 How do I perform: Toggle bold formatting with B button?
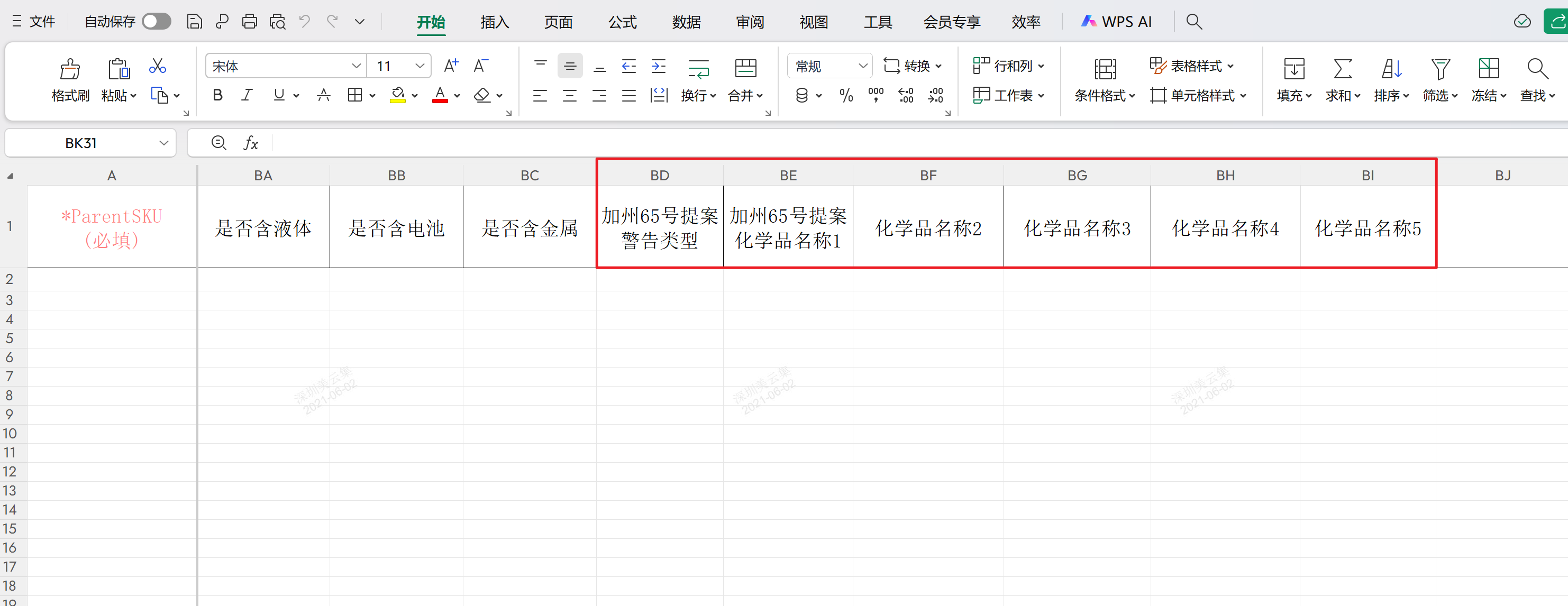(217, 96)
